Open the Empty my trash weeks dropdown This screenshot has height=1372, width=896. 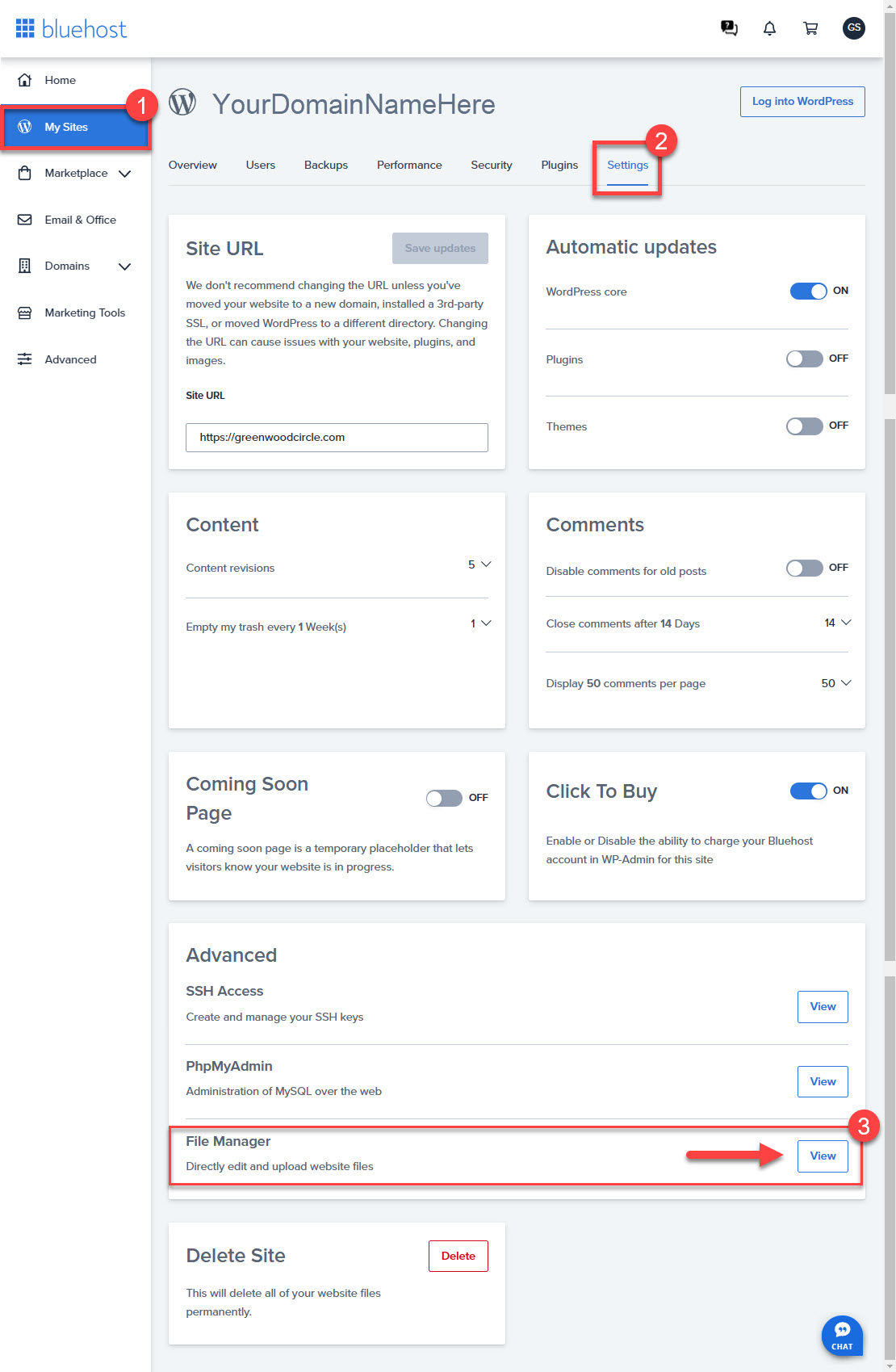(x=481, y=623)
